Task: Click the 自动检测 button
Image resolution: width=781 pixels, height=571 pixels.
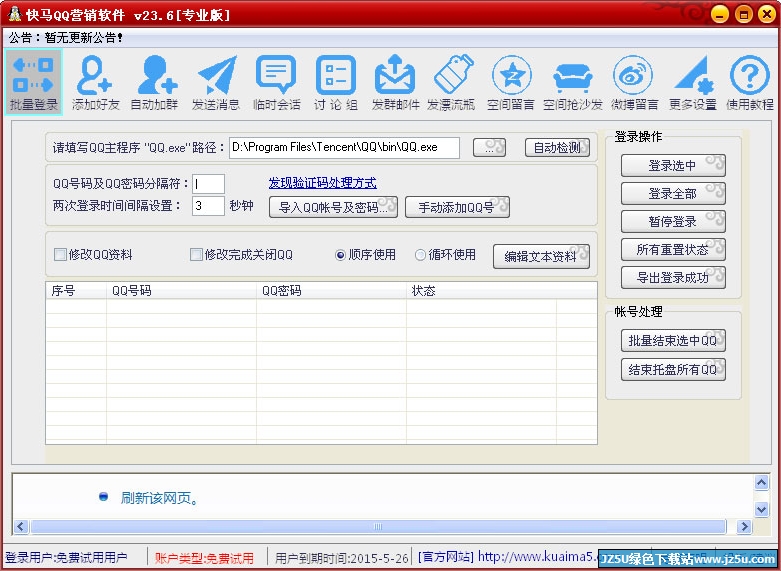Action: (x=557, y=147)
